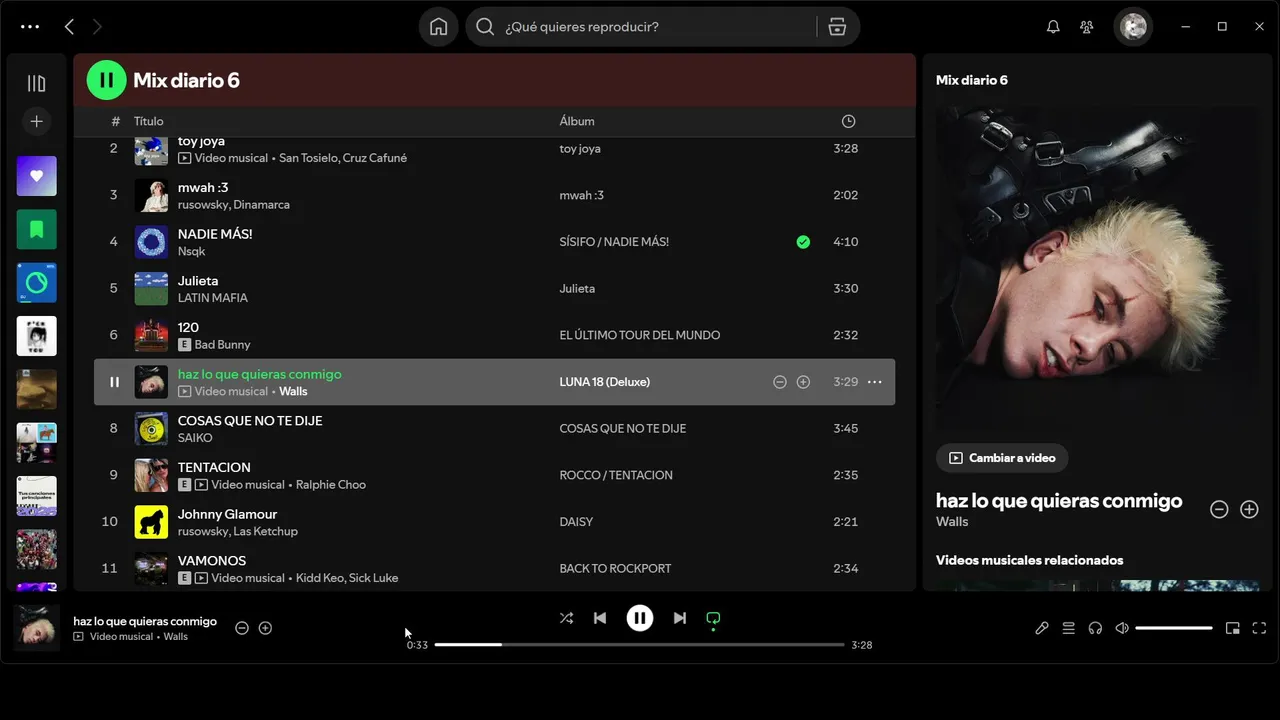Click the green saved checkmark on NADIE MÁS!
Screen dimensions: 1280x720
click(x=803, y=242)
